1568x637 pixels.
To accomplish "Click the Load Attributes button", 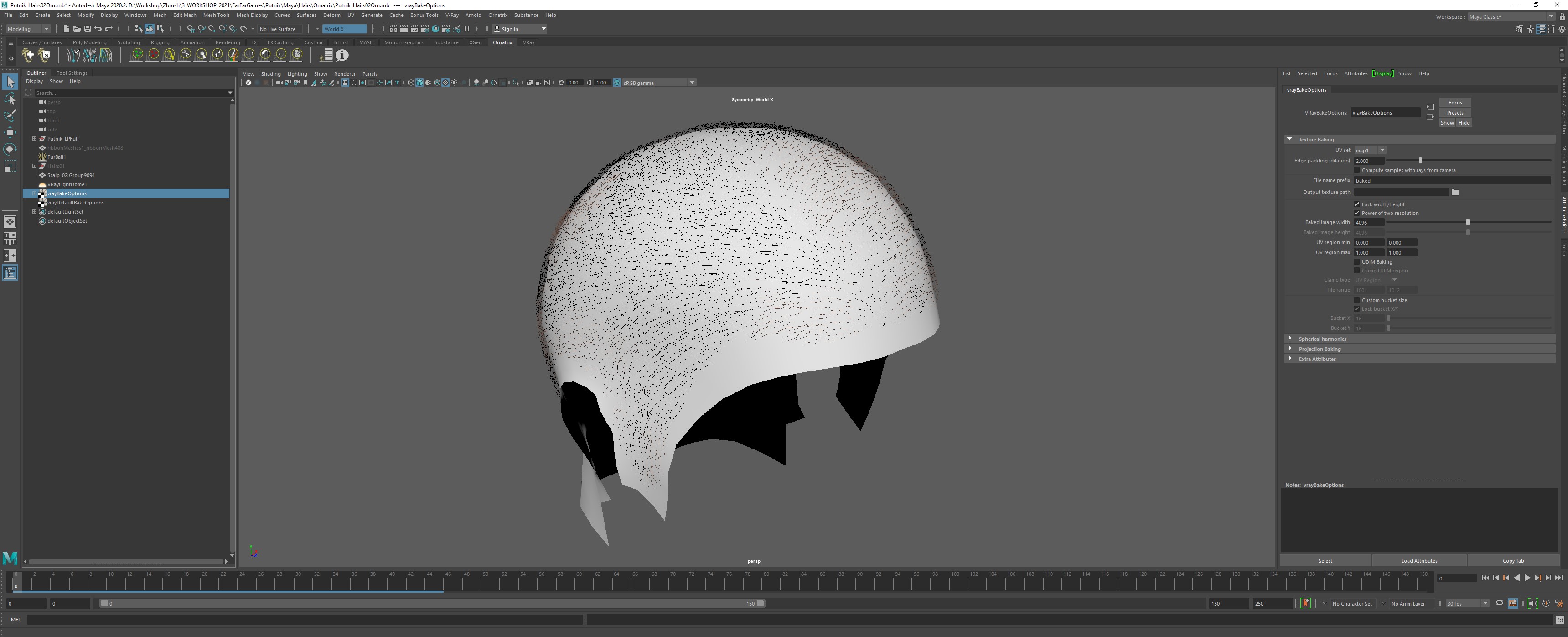I will 1419,561.
